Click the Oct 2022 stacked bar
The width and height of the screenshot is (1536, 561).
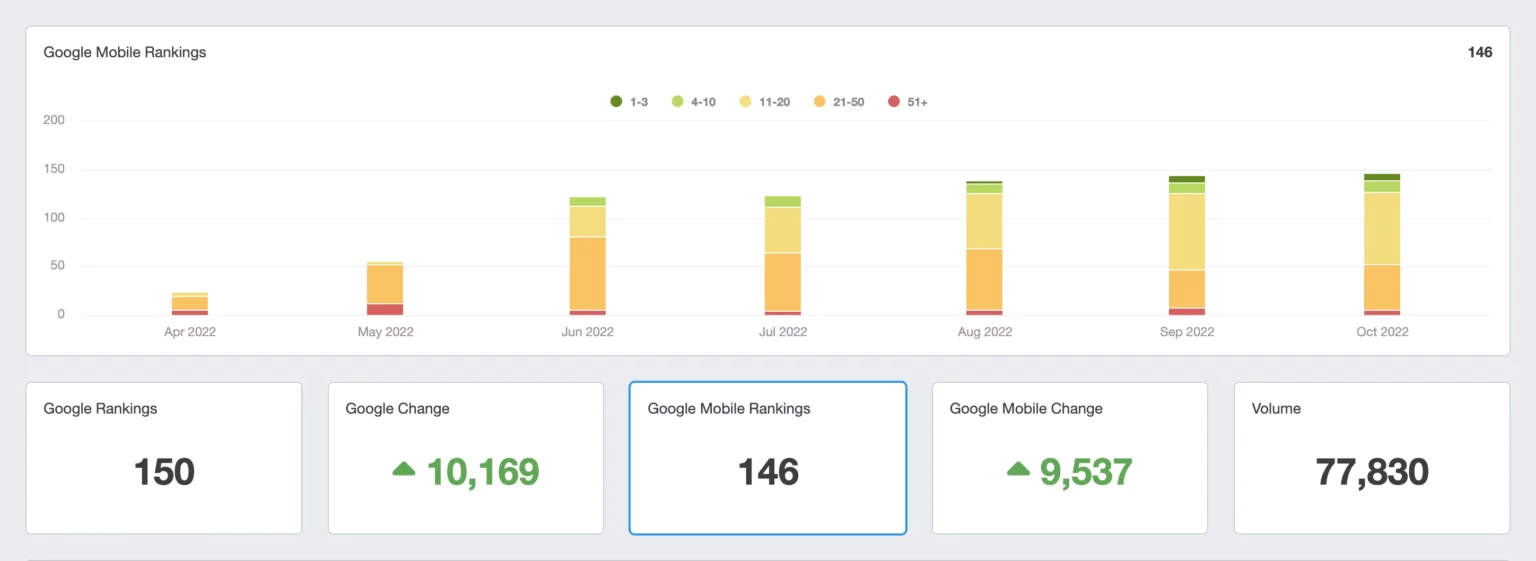point(1382,245)
